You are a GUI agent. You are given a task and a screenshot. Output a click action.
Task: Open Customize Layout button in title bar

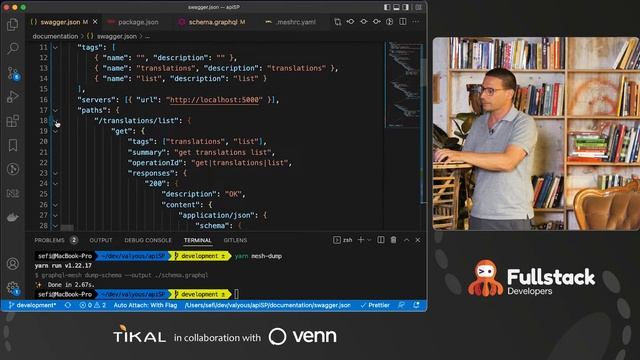(x=418, y=7)
